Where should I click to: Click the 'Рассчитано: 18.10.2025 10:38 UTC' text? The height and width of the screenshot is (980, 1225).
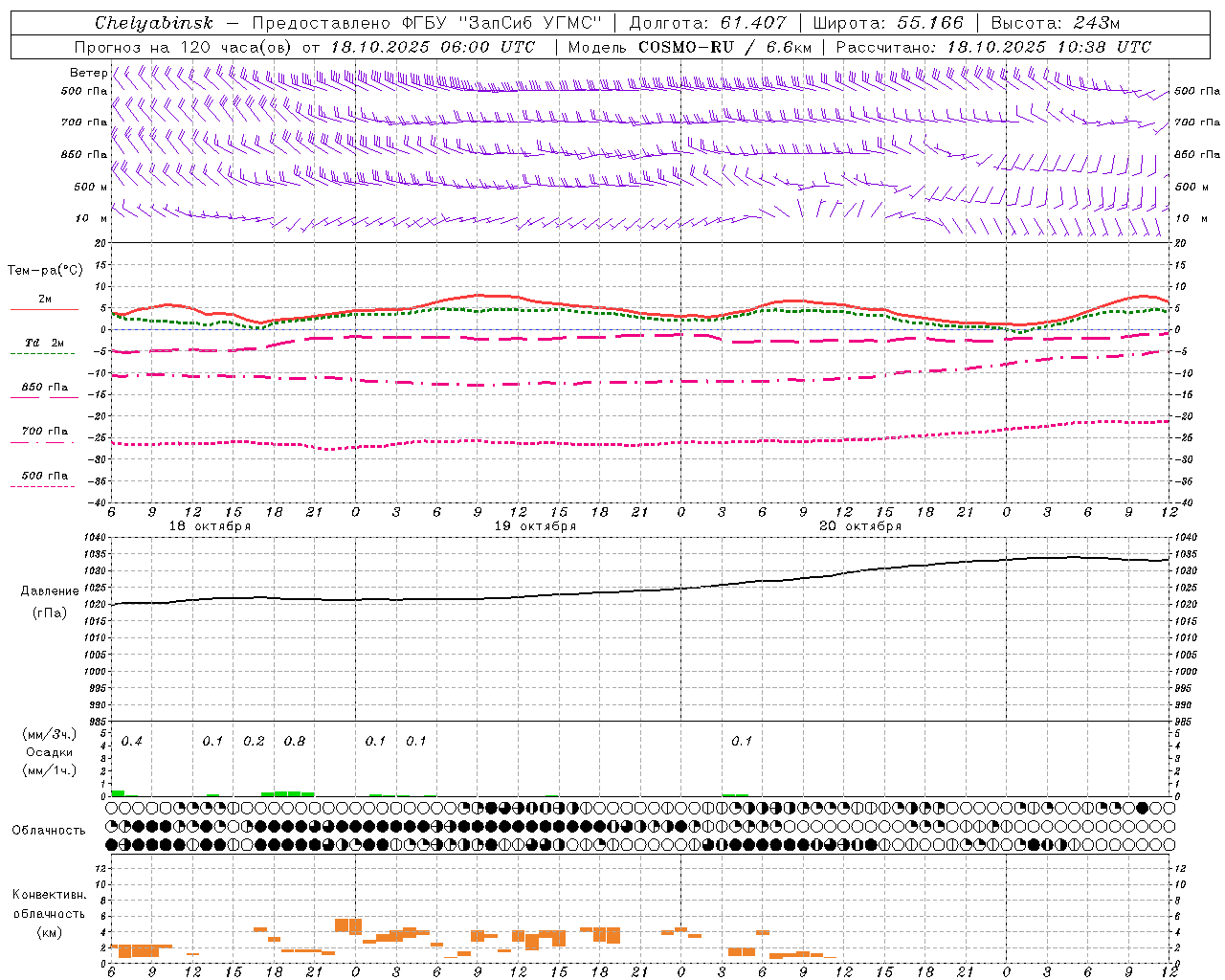tap(993, 47)
